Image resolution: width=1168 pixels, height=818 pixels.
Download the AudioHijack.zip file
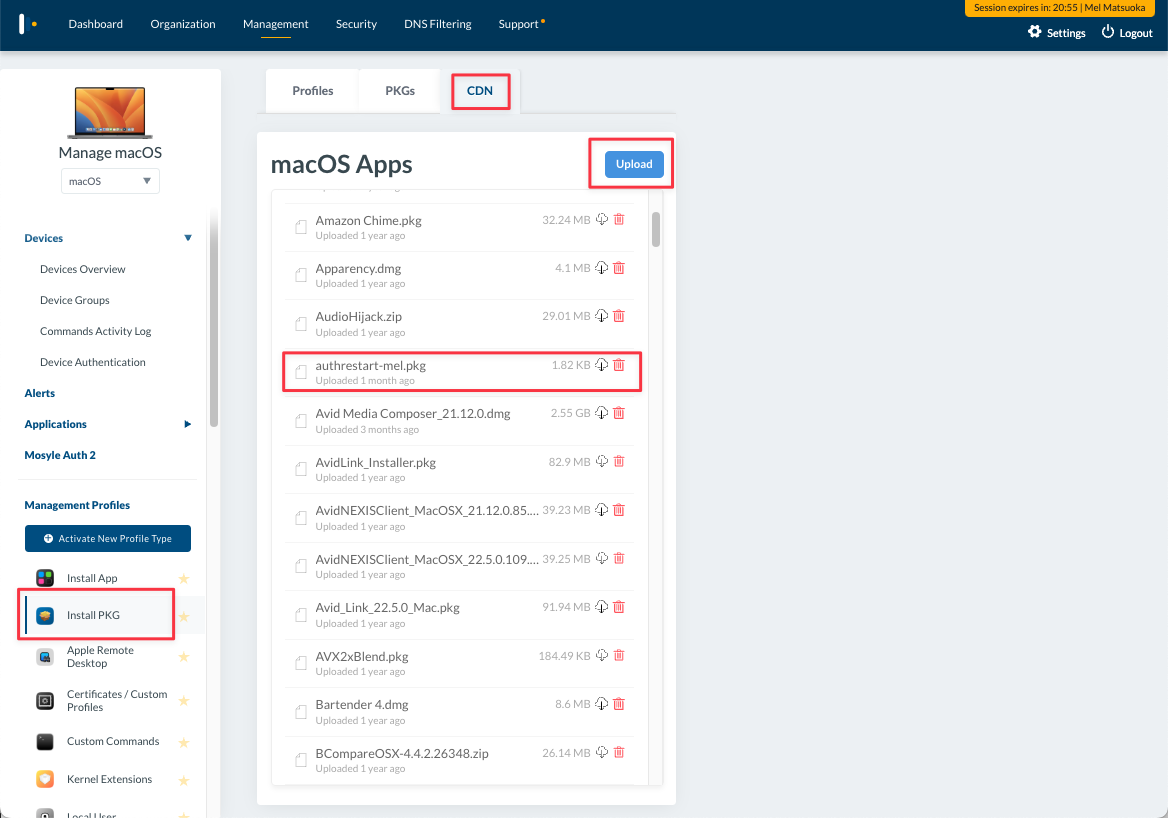pos(602,316)
